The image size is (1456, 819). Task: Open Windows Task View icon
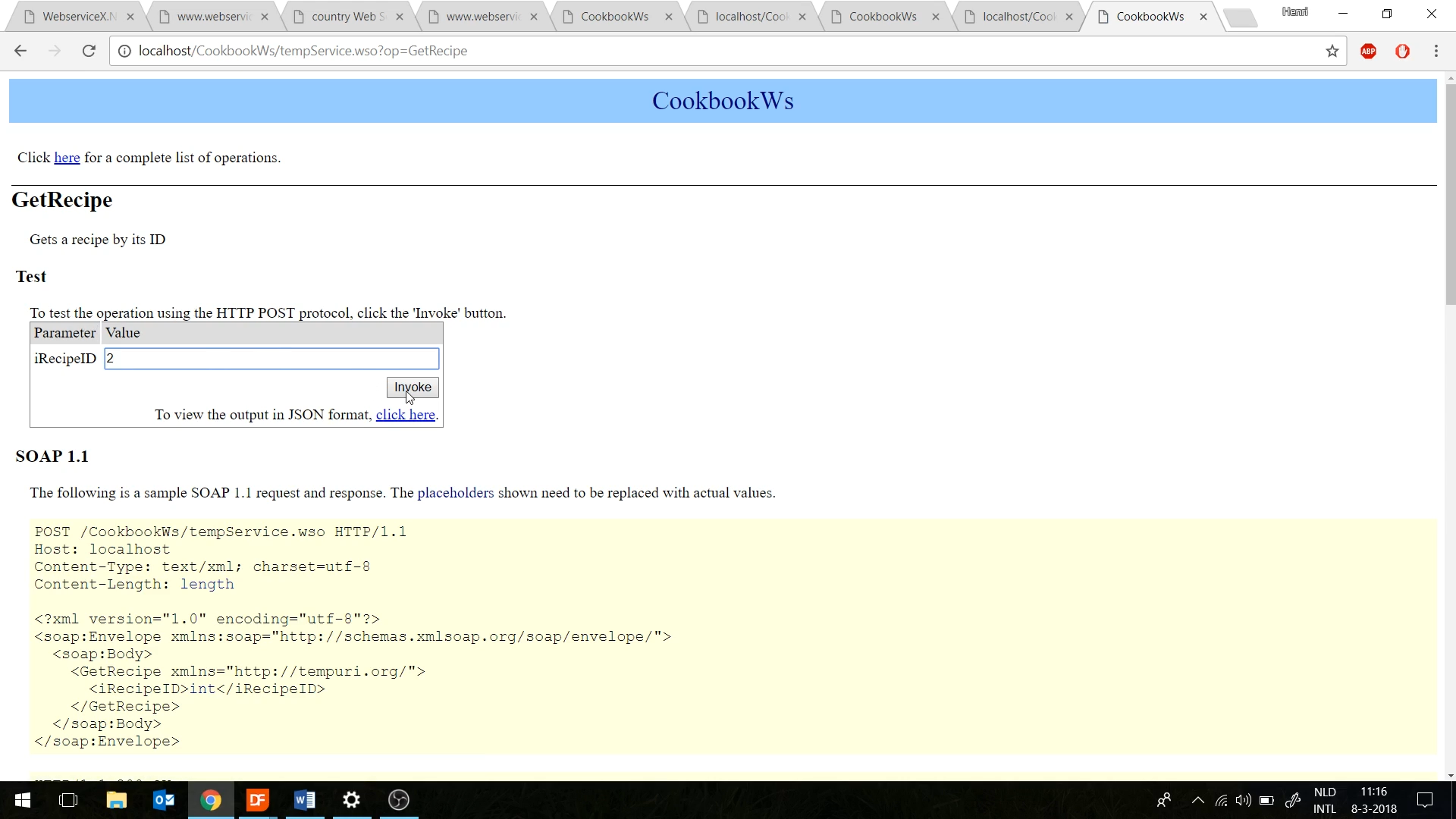tap(68, 800)
